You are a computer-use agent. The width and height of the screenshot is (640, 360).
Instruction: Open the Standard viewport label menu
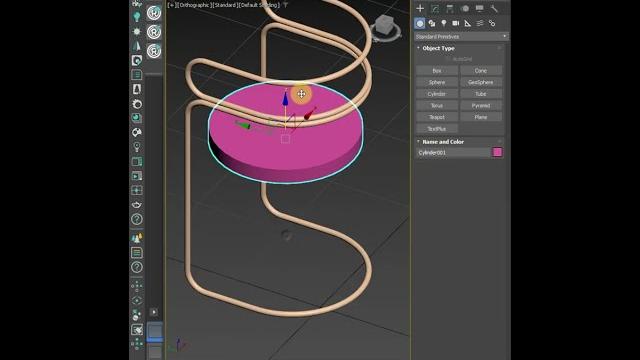(225, 5)
